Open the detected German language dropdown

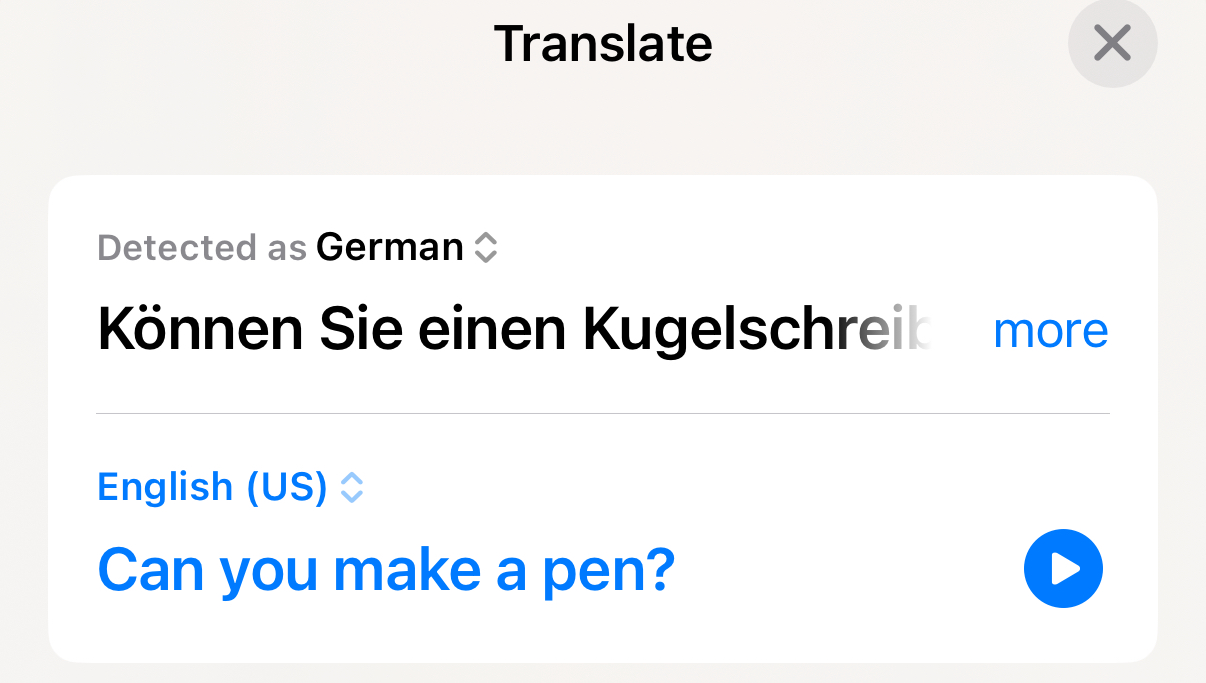390,247
